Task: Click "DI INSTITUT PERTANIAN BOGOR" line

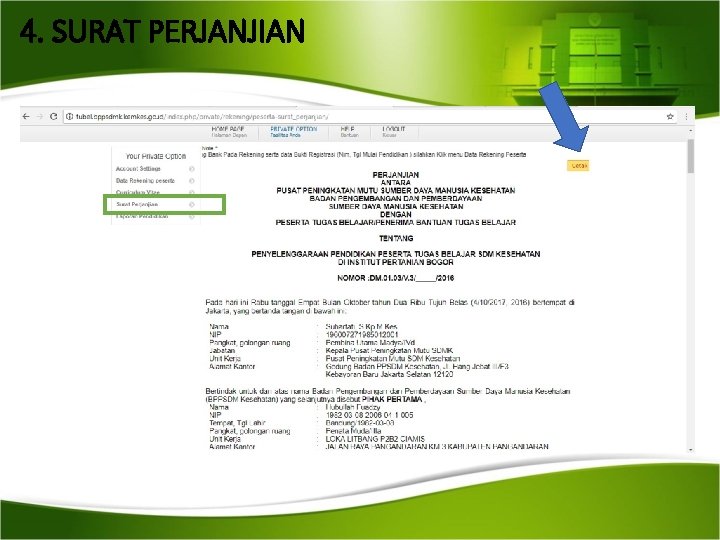Action: (x=395, y=262)
